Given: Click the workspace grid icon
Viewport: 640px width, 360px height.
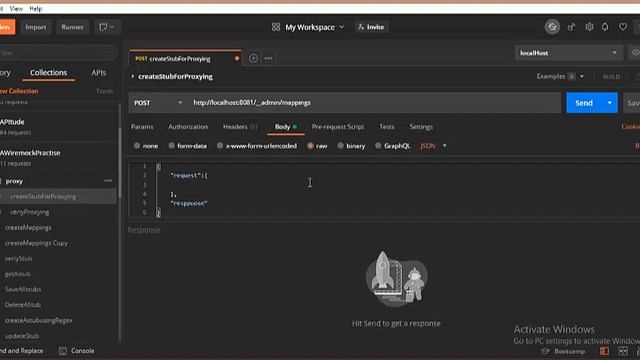Looking at the screenshot, I should click(276, 27).
